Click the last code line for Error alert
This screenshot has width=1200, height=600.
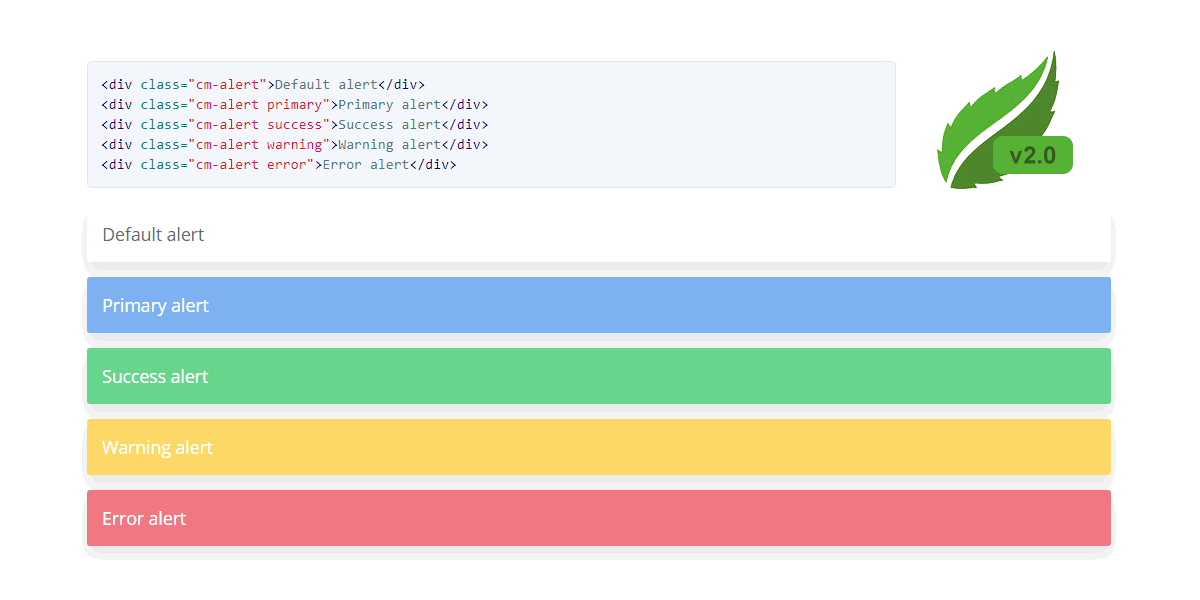click(x=278, y=165)
